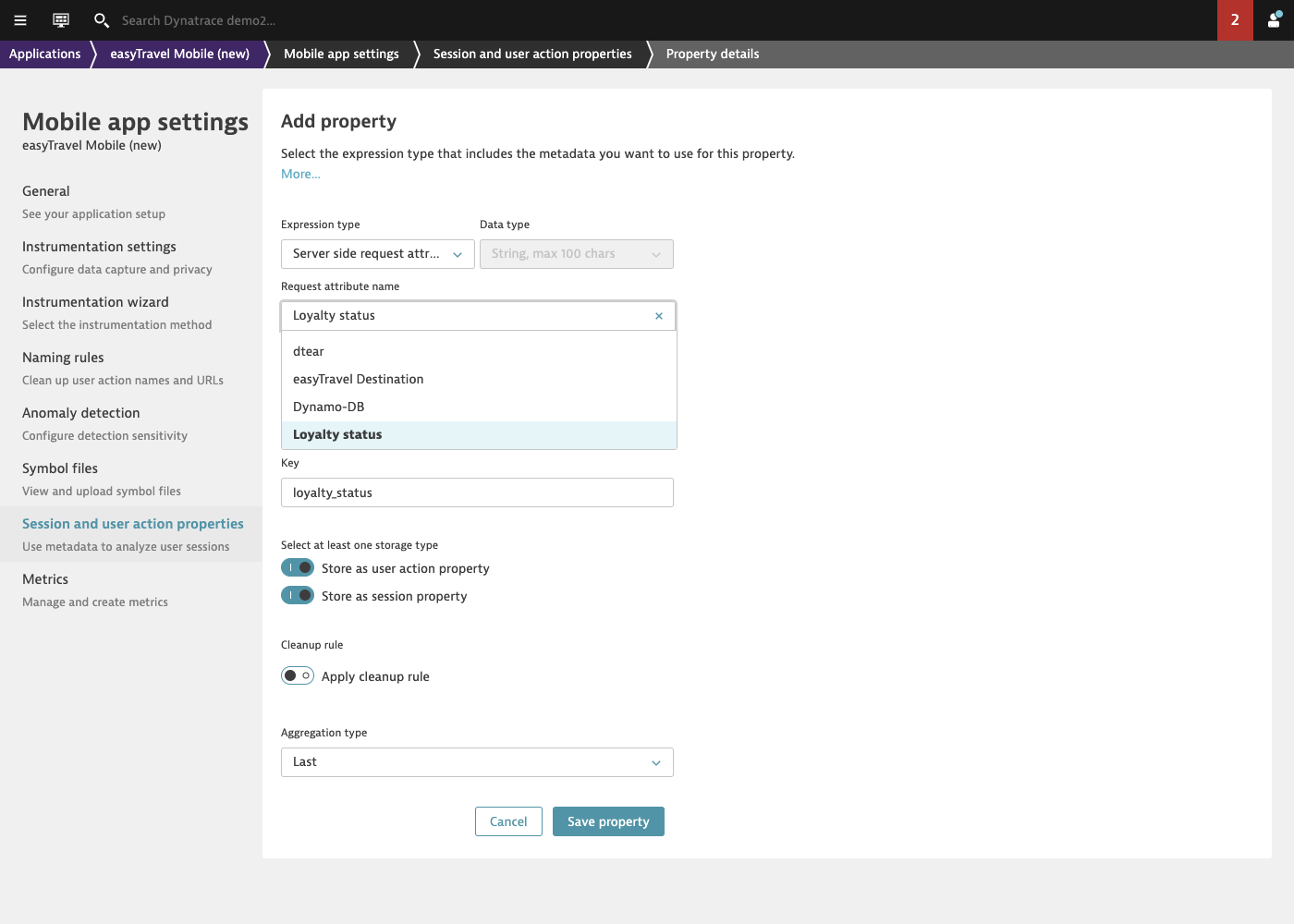
Task: Choose Dynamo-DB in the attribute list
Action: click(479, 407)
